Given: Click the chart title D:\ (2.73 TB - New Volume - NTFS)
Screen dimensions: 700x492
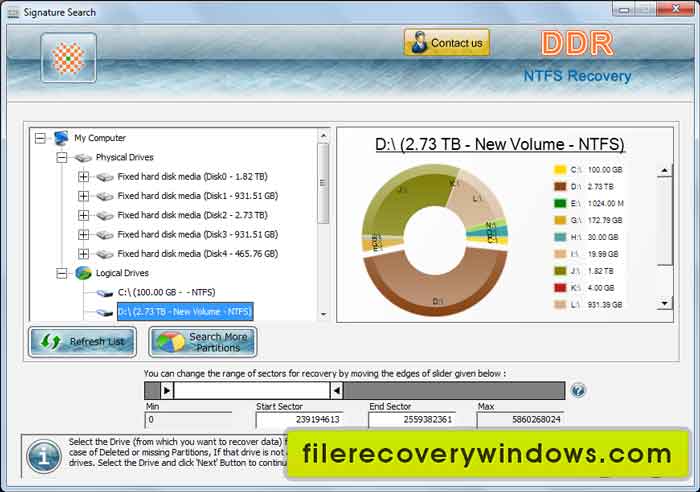Looking at the screenshot, I should click(x=500, y=145).
